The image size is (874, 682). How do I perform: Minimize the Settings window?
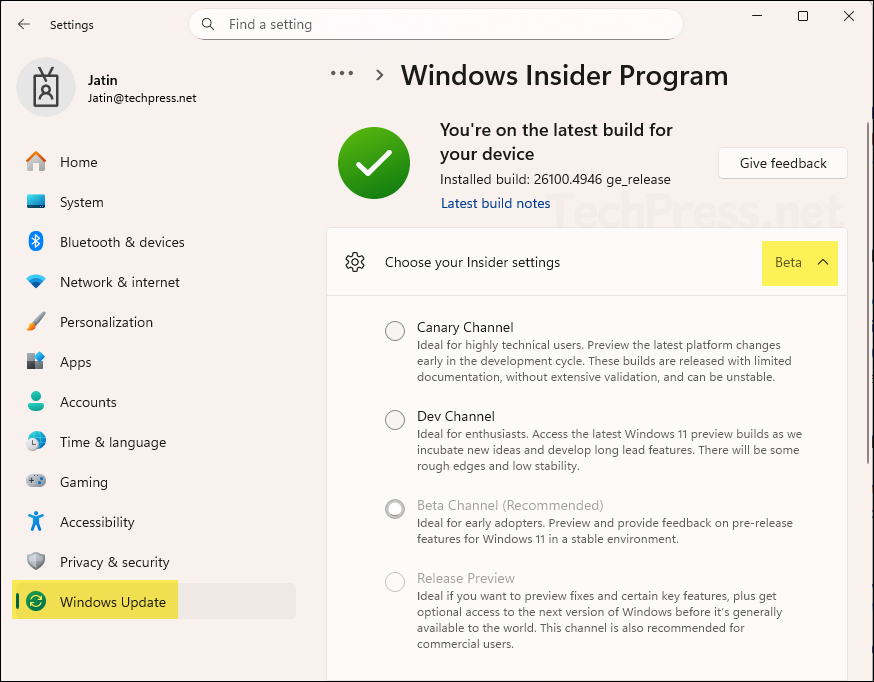(756, 16)
